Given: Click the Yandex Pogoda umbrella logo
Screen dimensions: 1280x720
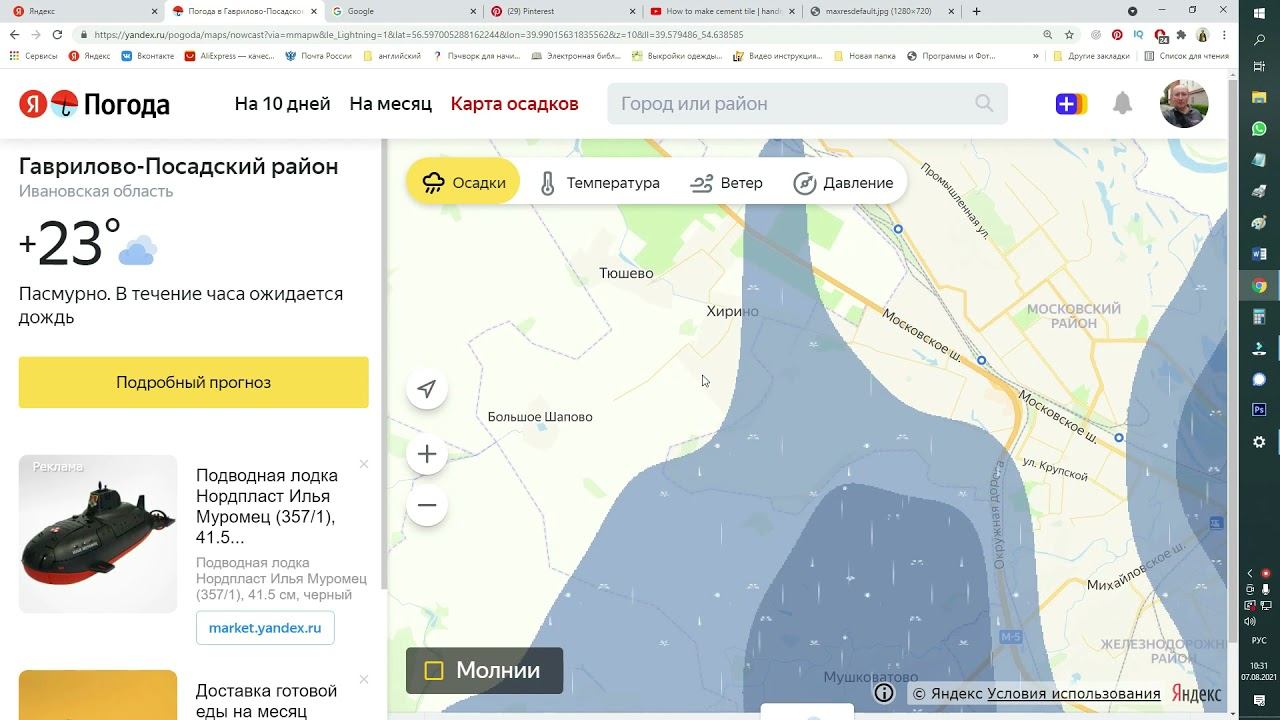Looking at the screenshot, I should point(64,104).
